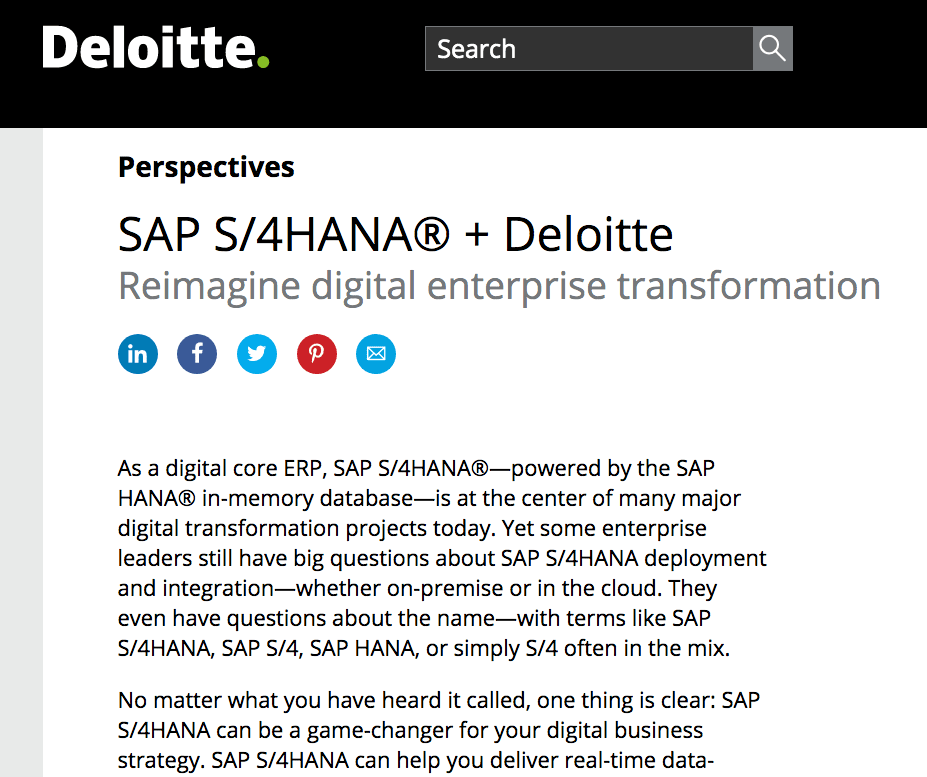927x777 pixels.
Task: Tweet the article via Twitter icon
Action: coord(257,354)
